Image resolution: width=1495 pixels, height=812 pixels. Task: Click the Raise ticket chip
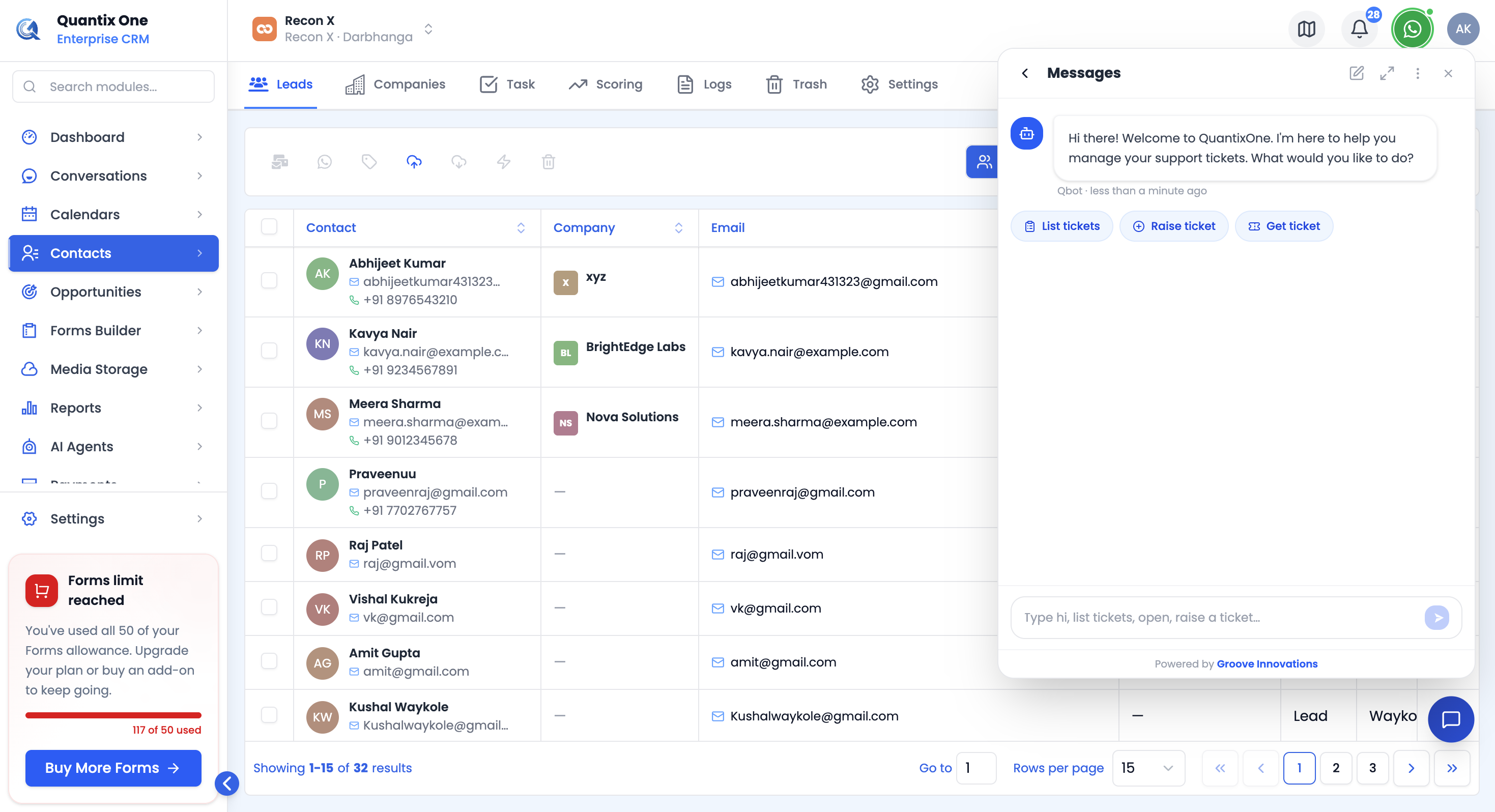point(1173,226)
